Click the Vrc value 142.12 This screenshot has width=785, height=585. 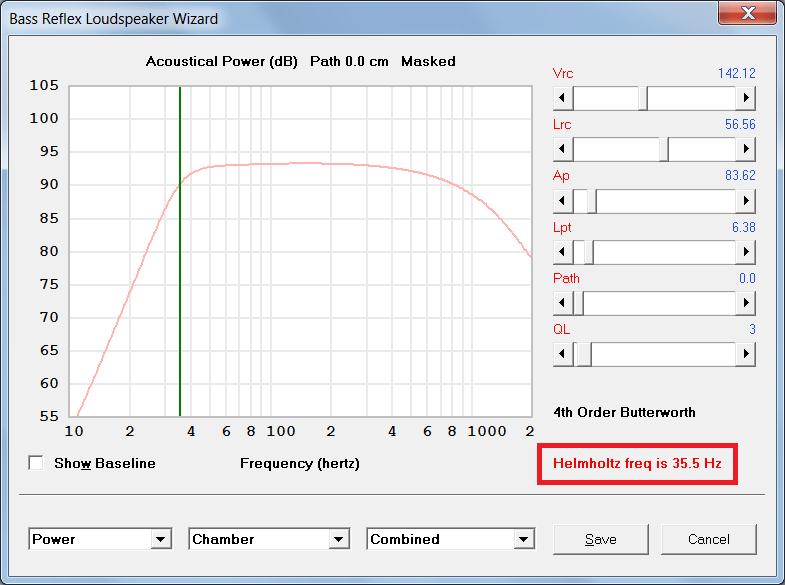pyautogui.click(x=736, y=74)
